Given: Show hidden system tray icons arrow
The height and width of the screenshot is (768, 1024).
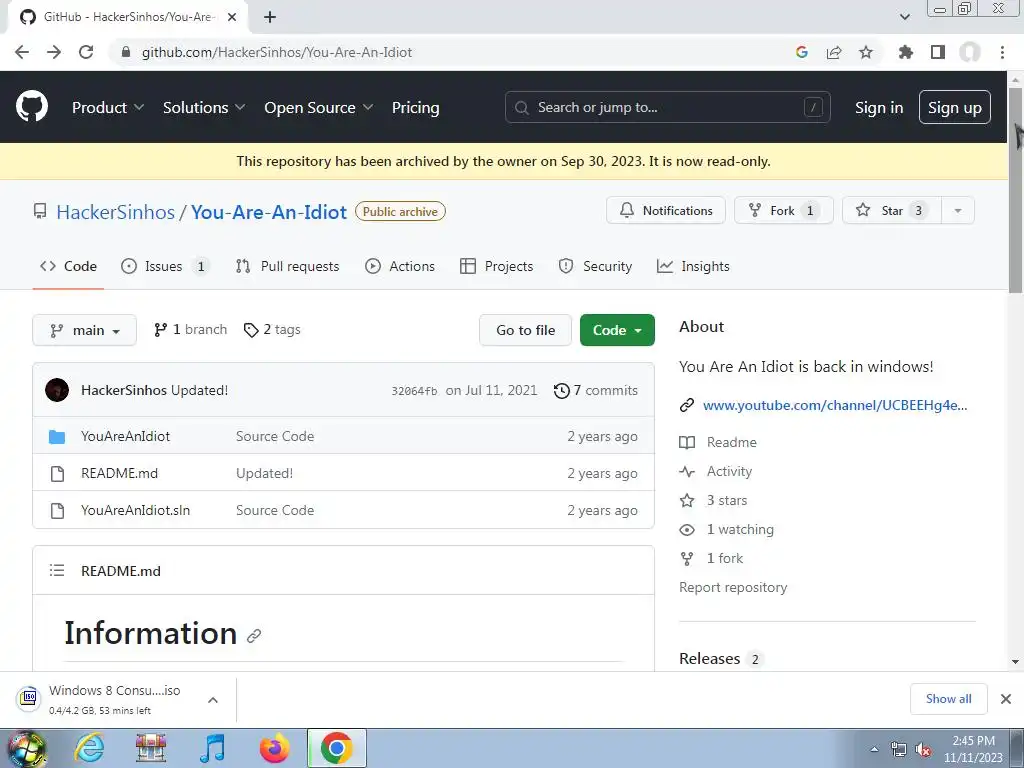Looking at the screenshot, I should (874, 749).
